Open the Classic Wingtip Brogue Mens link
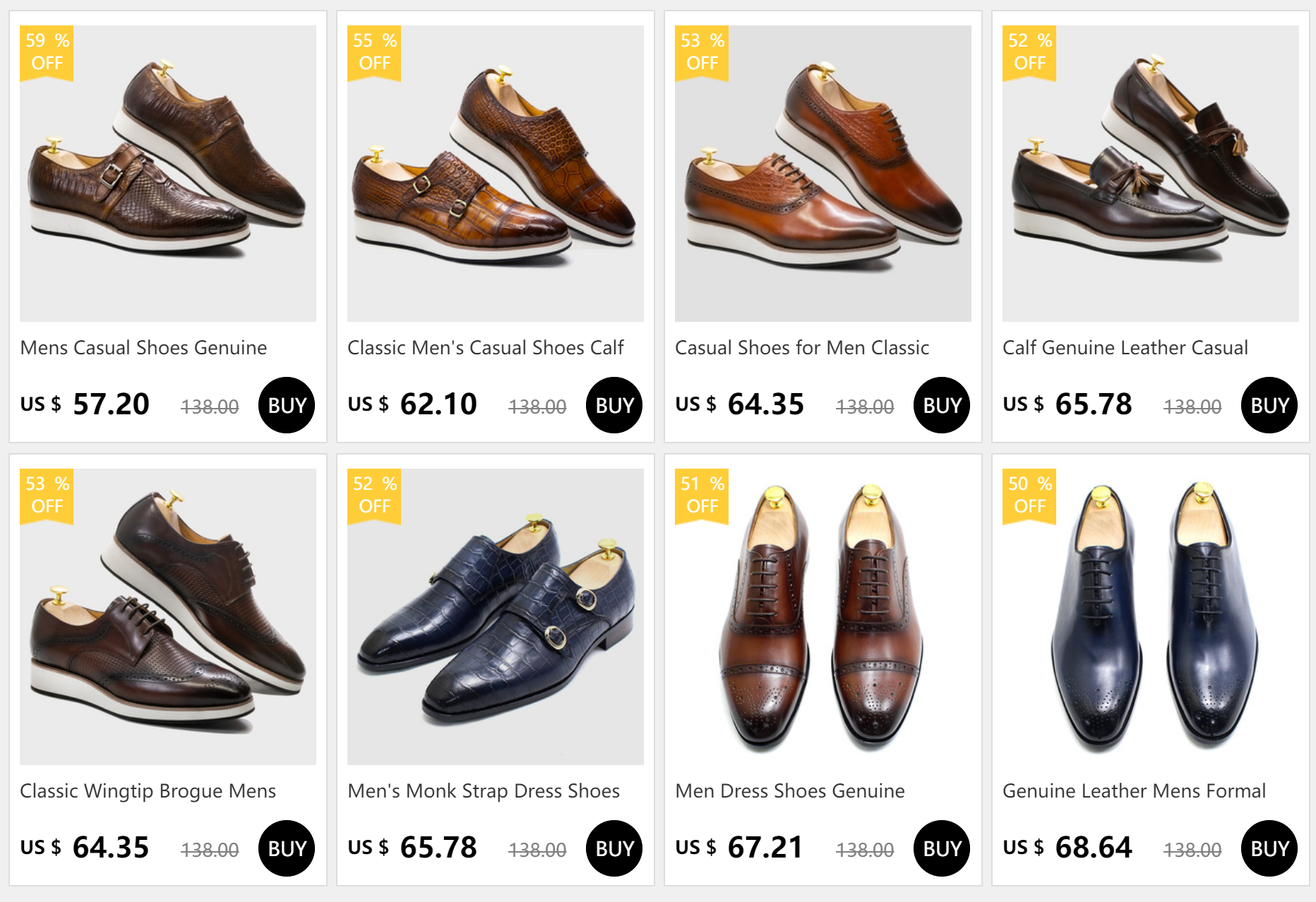This screenshot has width=1316, height=902. click(x=148, y=791)
